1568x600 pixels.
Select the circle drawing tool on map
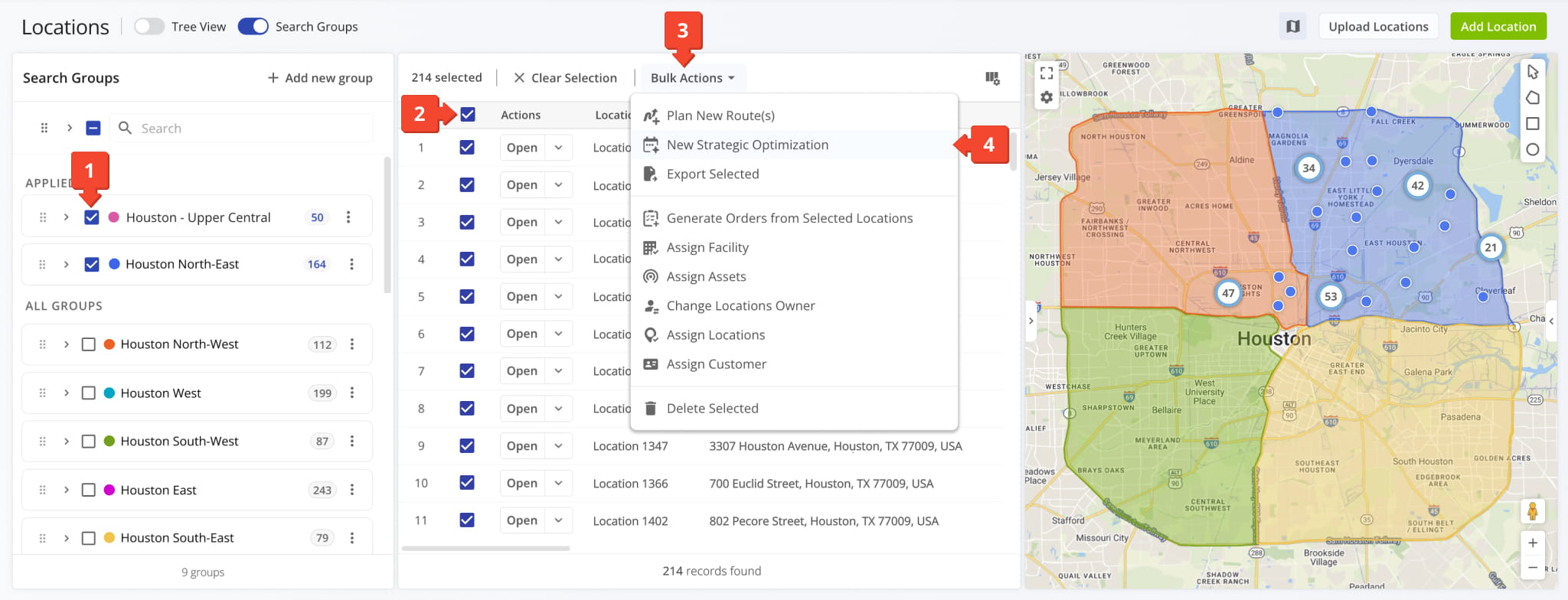[1533, 150]
